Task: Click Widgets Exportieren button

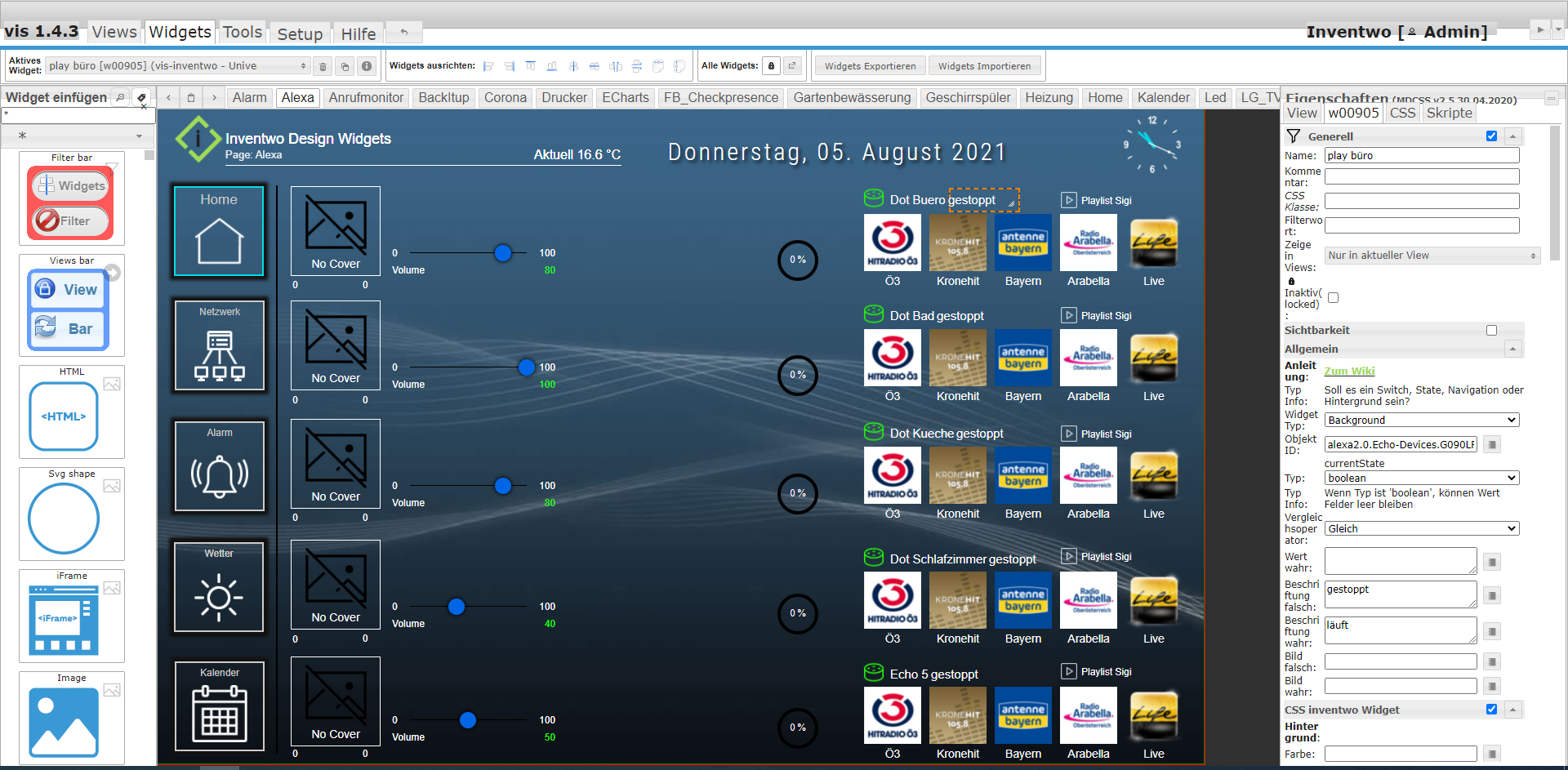Action: coord(870,66)
